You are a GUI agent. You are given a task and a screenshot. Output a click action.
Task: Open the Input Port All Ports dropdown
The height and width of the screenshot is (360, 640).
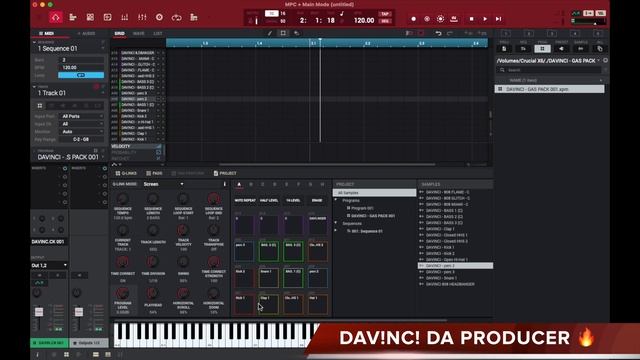(x=81, y=116)
